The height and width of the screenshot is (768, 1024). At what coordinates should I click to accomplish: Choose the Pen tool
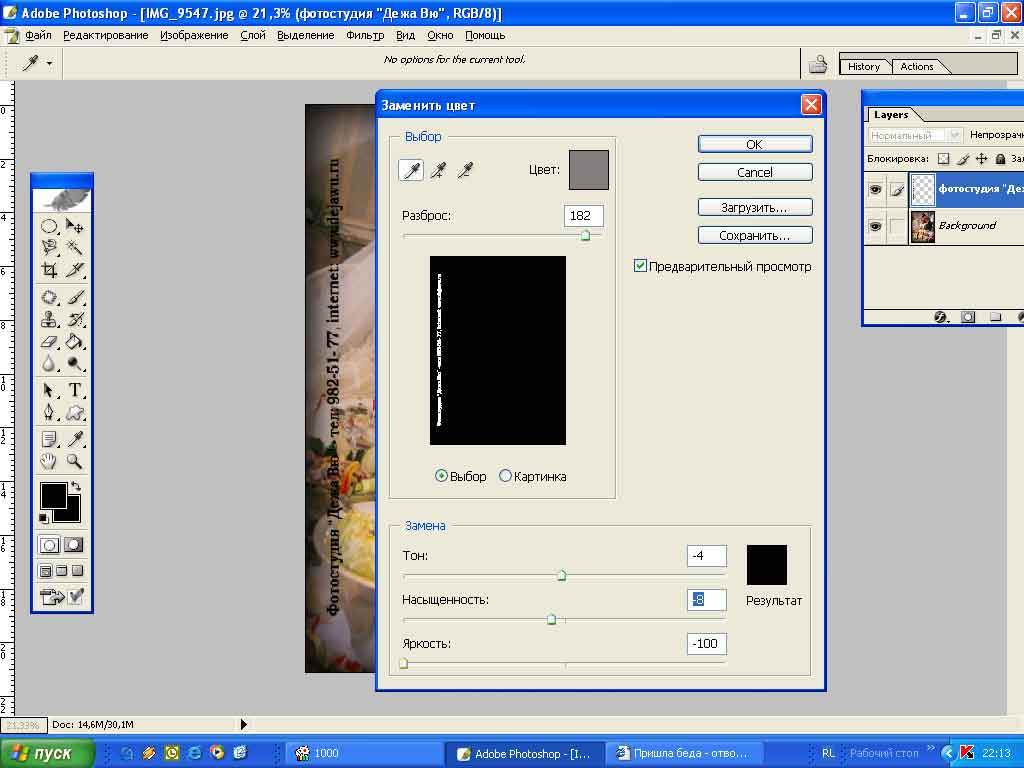pos(49,412)
